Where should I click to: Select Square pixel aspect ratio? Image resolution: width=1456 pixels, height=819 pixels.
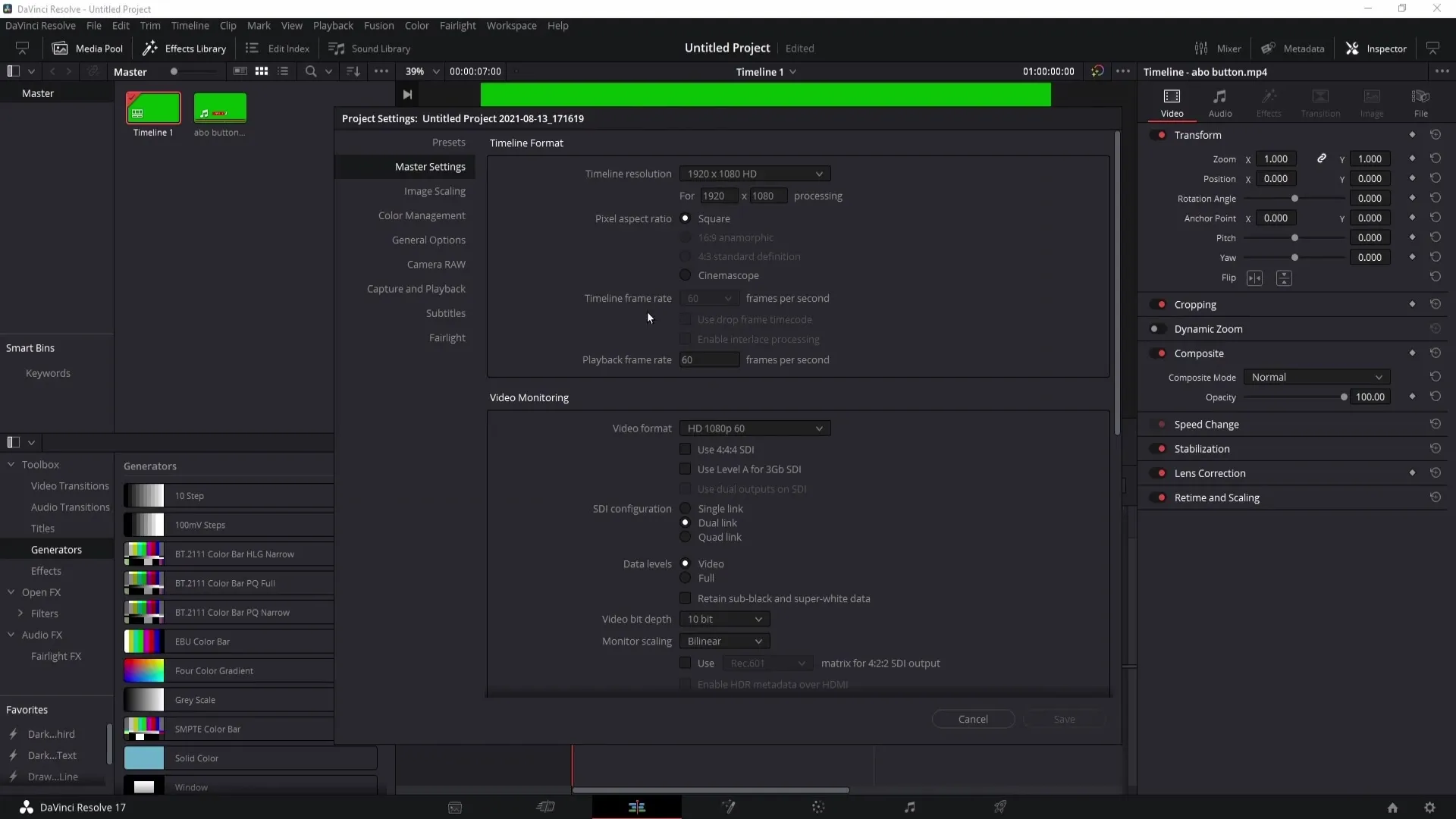pos(685,218)
